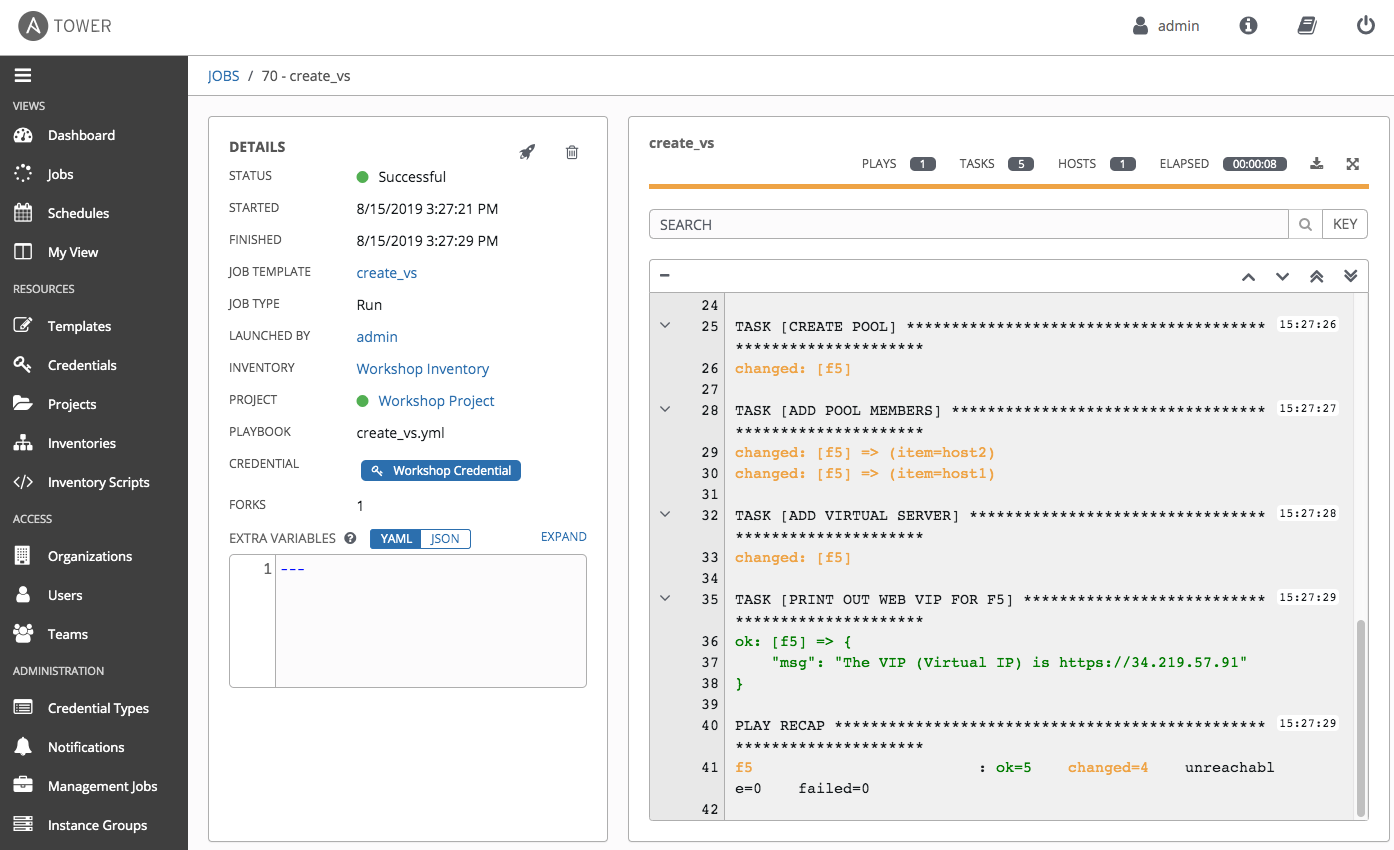Image resolution: width=1394 pixels, height=850 pixels.
Task: Click the 'changed: [f5] => (item=host2)' line
Action: click(865, 453)
